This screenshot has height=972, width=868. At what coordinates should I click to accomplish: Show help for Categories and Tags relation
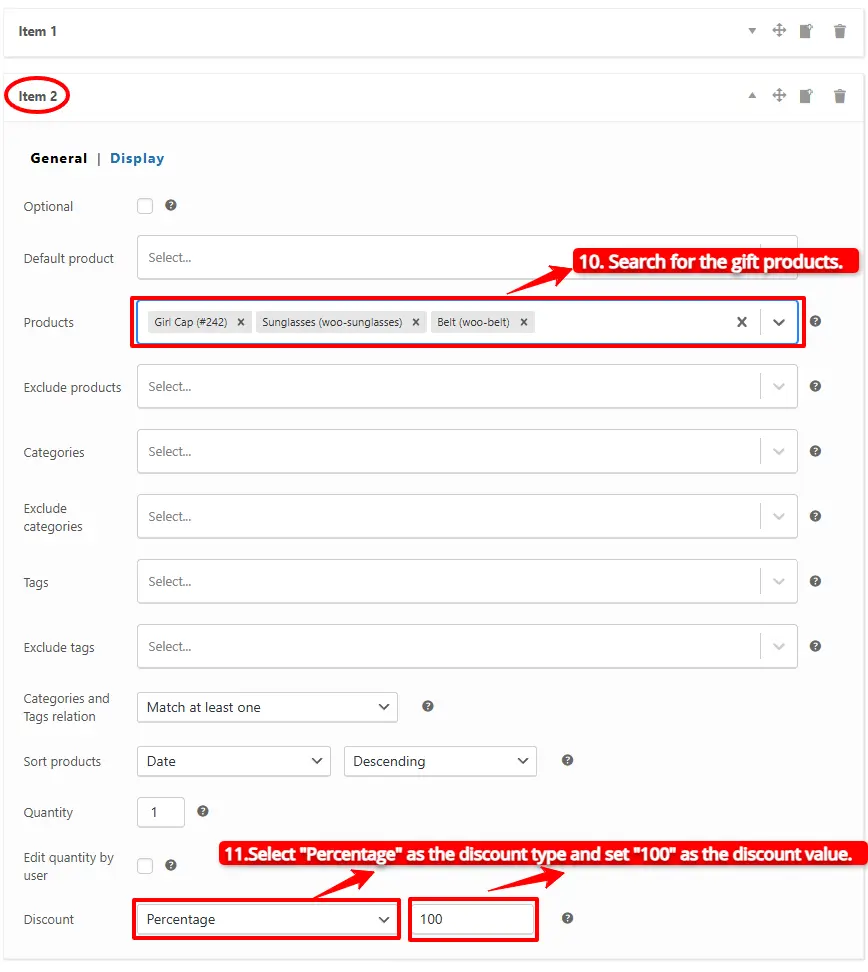pos(428,706)
